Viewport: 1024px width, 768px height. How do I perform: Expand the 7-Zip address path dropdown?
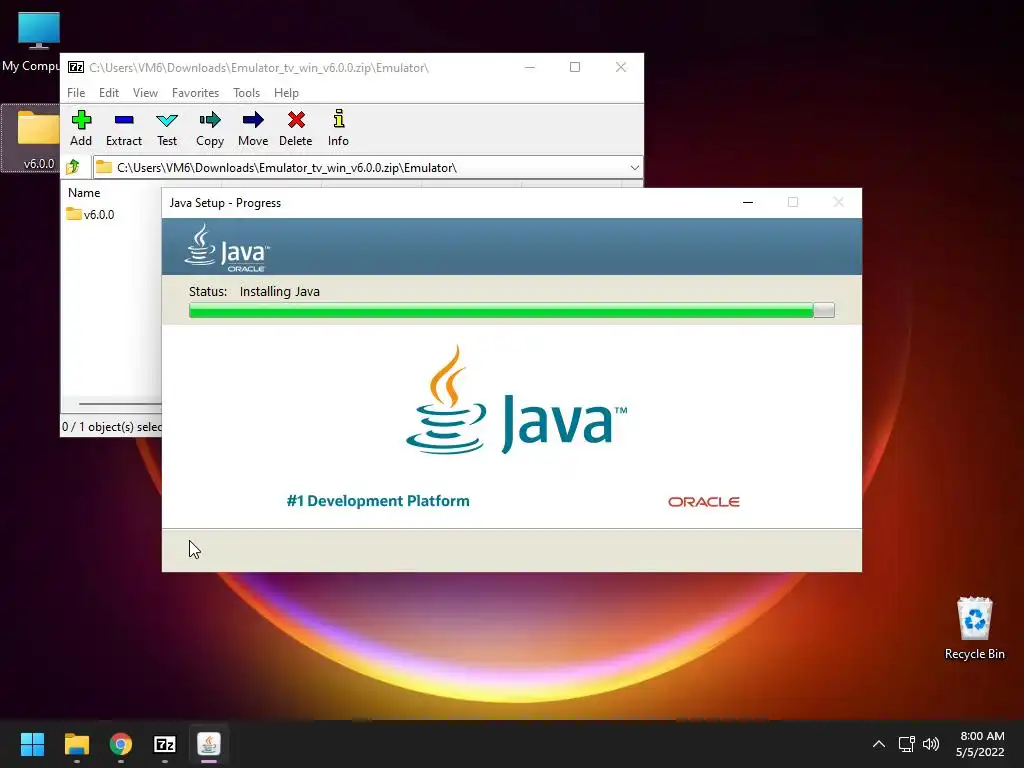(x=634, y=168)
